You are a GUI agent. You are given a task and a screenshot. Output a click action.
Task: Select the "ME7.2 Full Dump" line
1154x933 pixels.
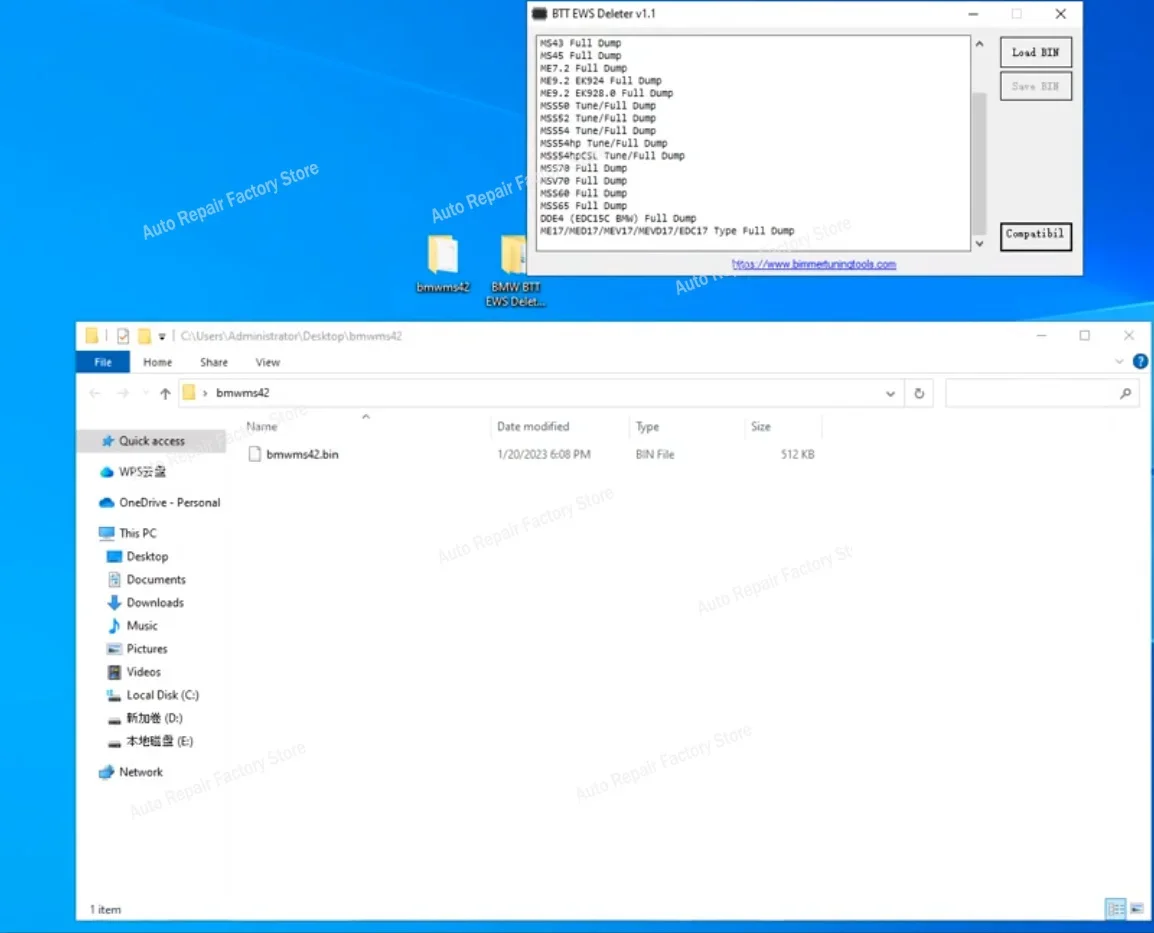coord(583,68)
